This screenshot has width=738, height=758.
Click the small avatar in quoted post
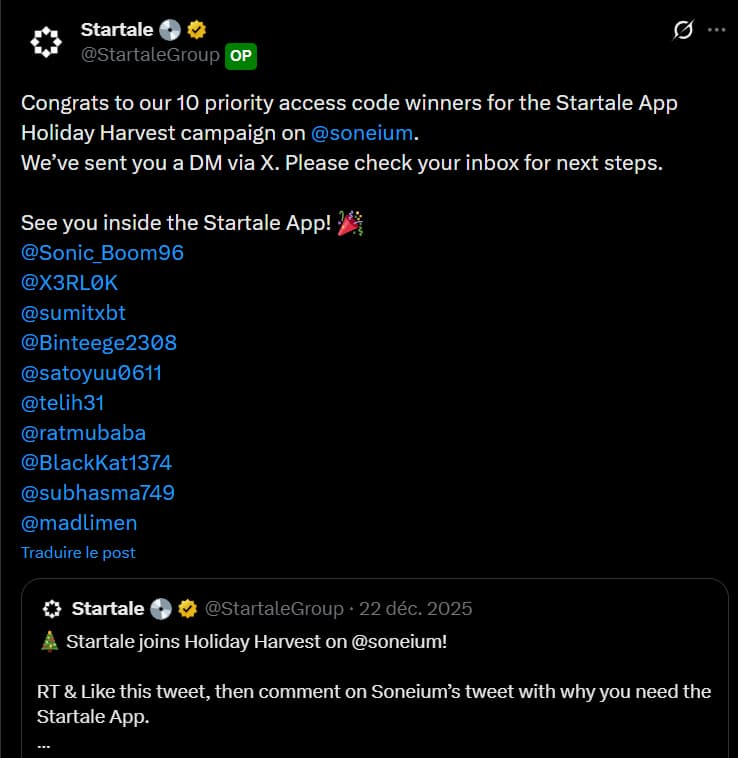[x=51, y=609]
